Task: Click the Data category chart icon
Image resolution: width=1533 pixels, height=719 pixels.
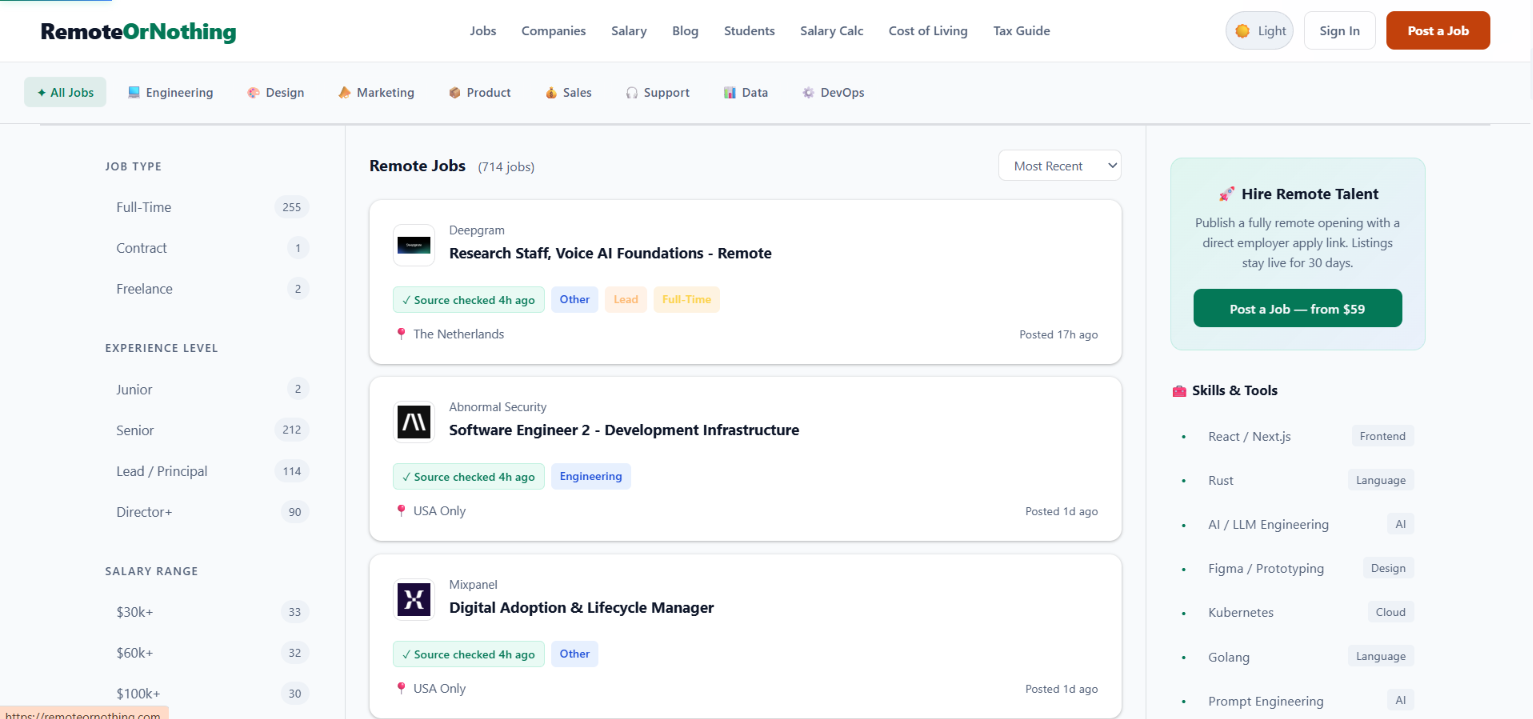Action: click(x=730, y=93)
